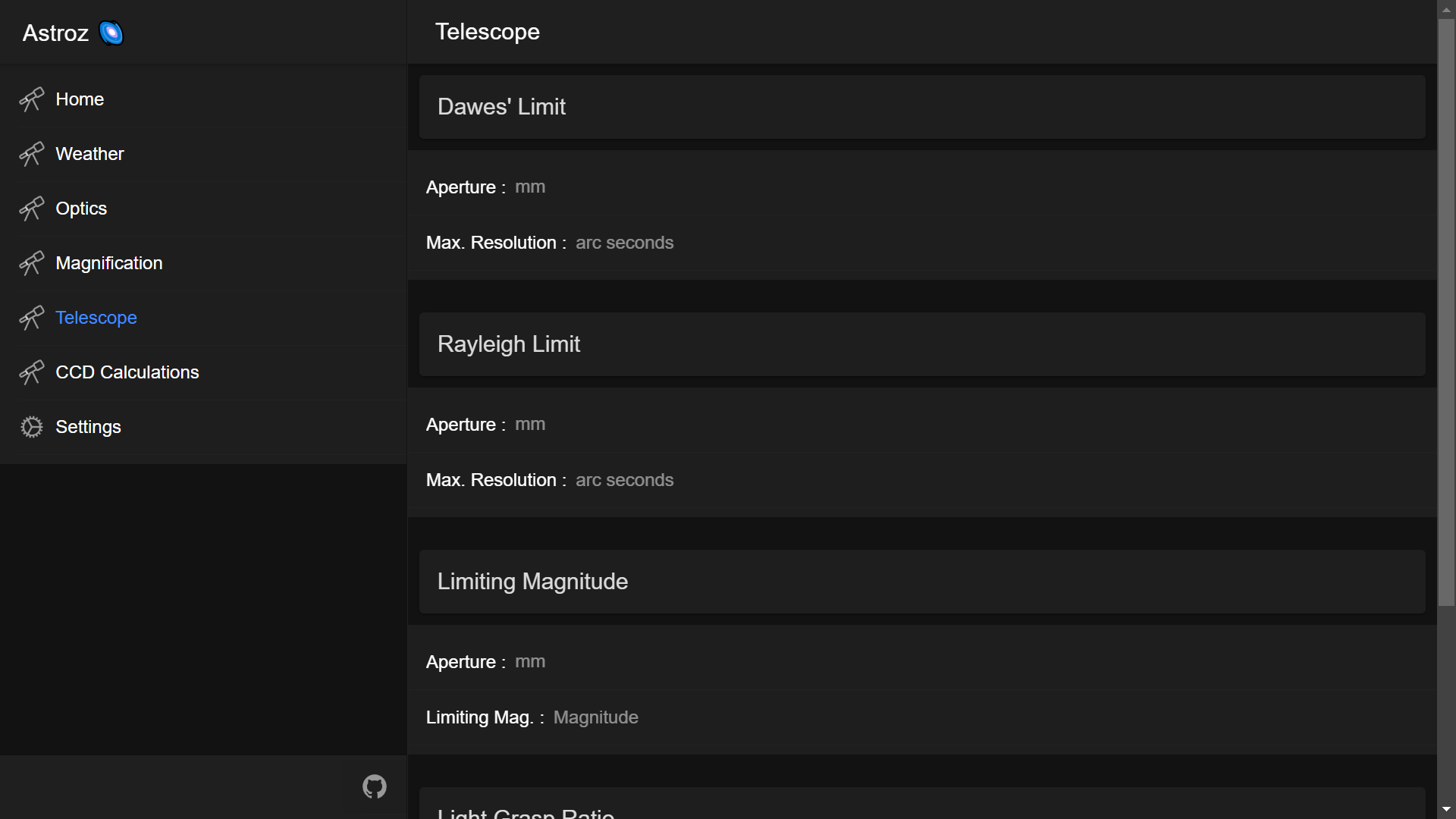
Task: Navigate to the Home page
Action: 80,99
